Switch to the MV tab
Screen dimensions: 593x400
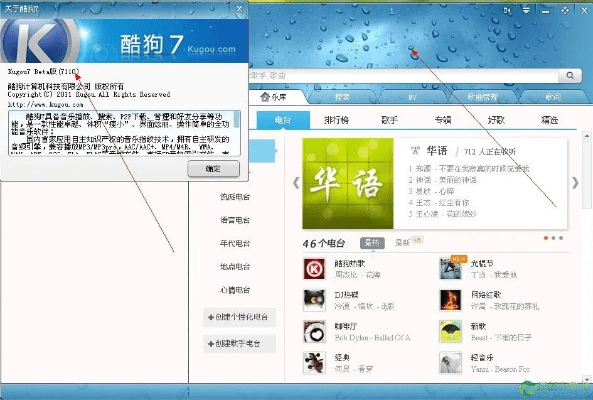pyautogui.click(x=412, y=97)
